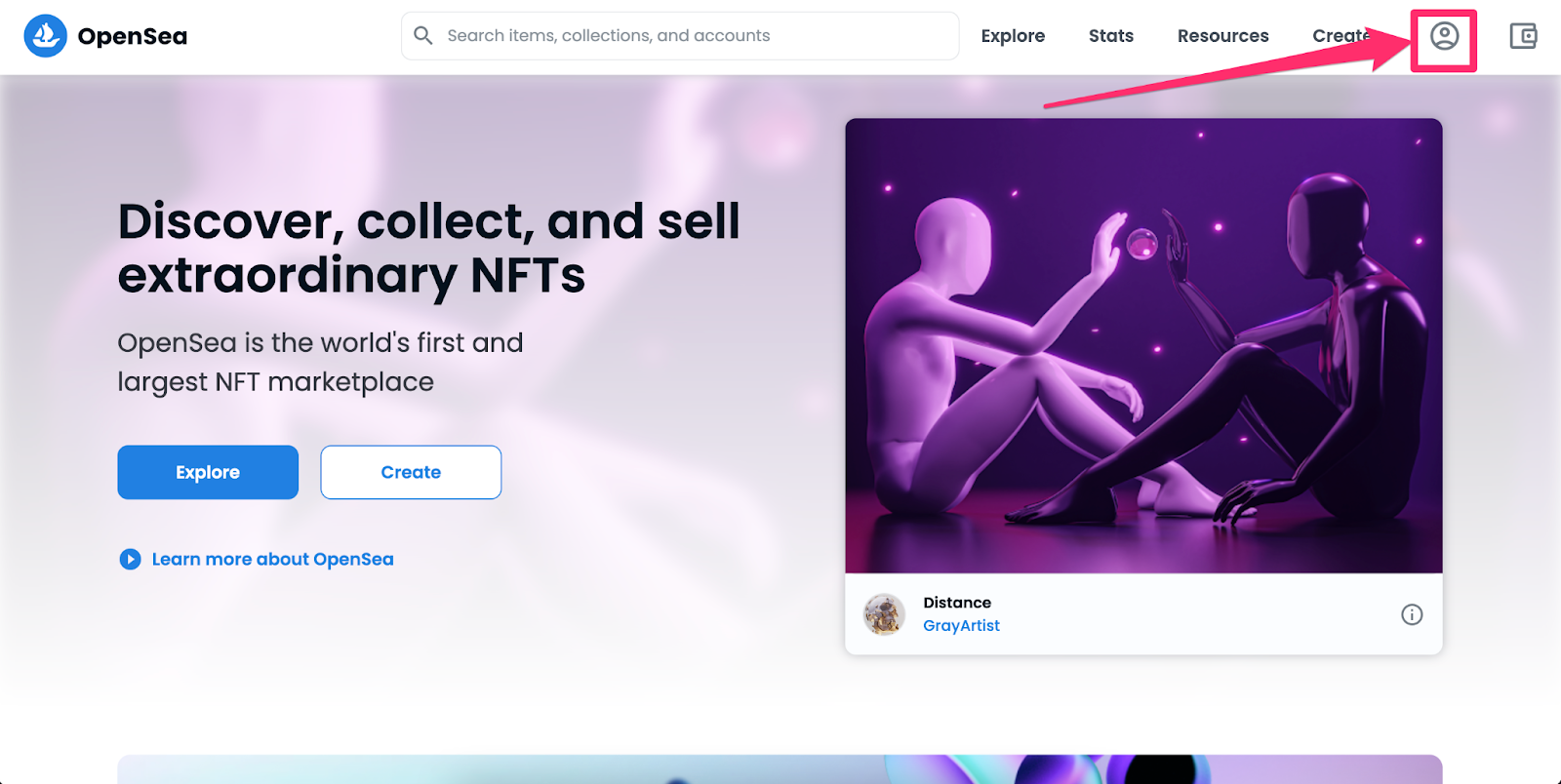Image resolution: width=1561 pixels, height=784 pixels.
Task: Click the play icon next to Learn more
Action: pos(130,559)
